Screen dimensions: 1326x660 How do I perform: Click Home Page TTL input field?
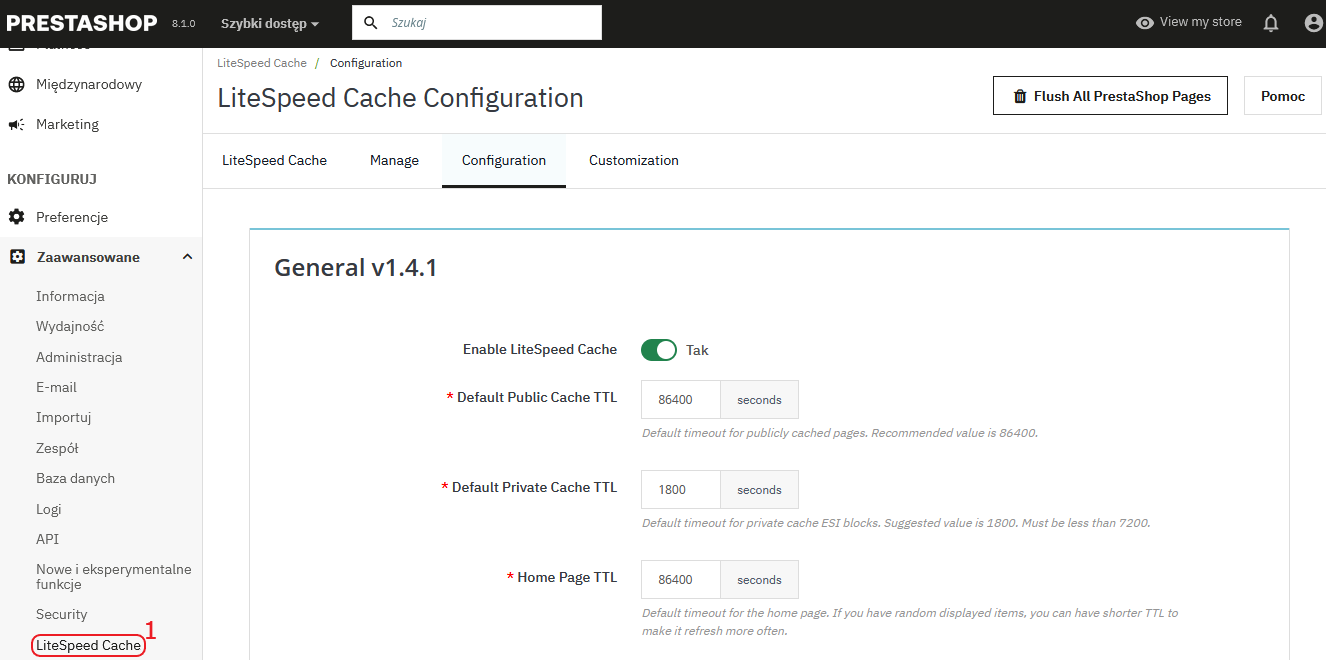coord(680,580)
